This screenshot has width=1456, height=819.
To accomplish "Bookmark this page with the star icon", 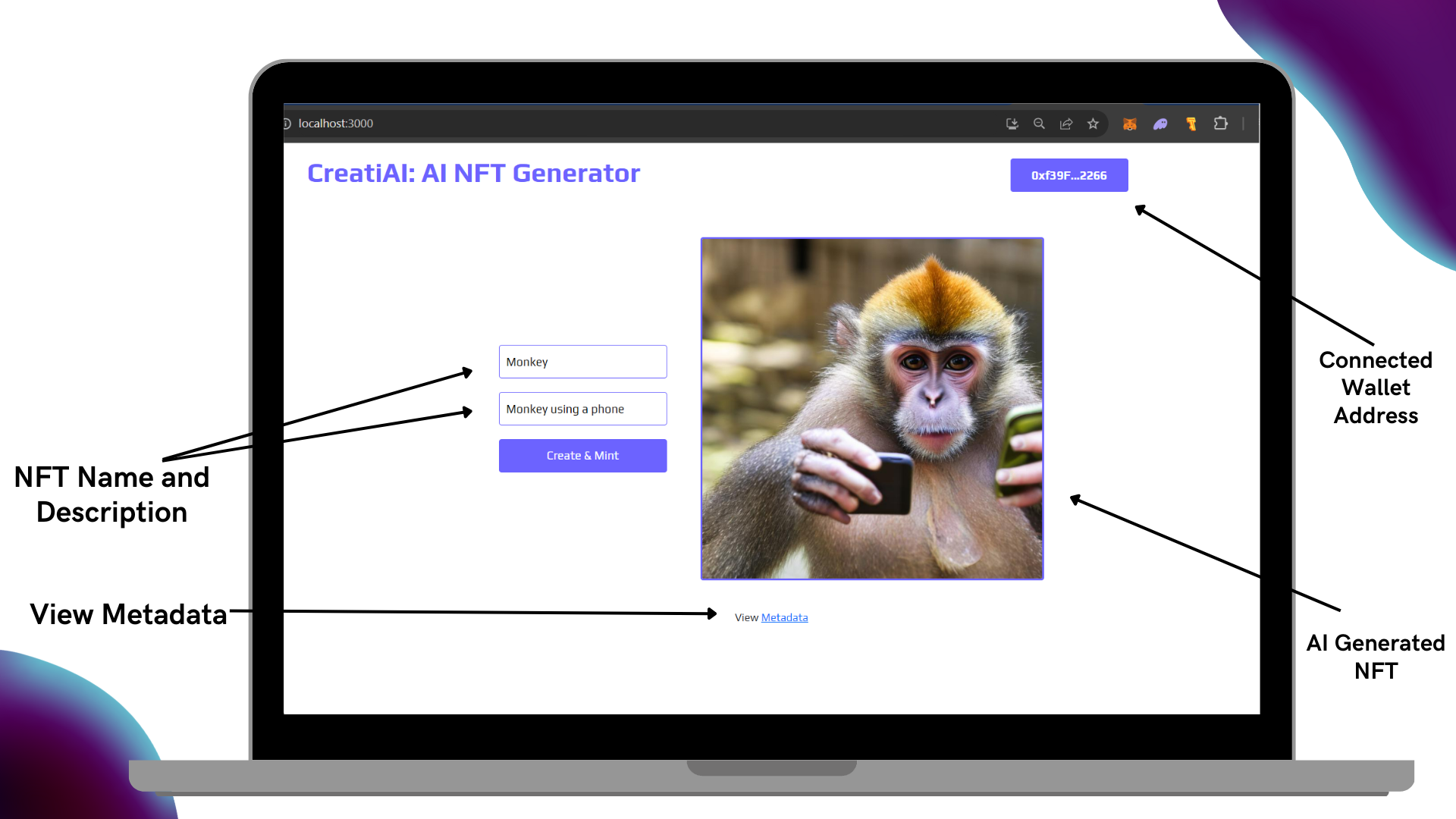I will (x=1093, y=124).
